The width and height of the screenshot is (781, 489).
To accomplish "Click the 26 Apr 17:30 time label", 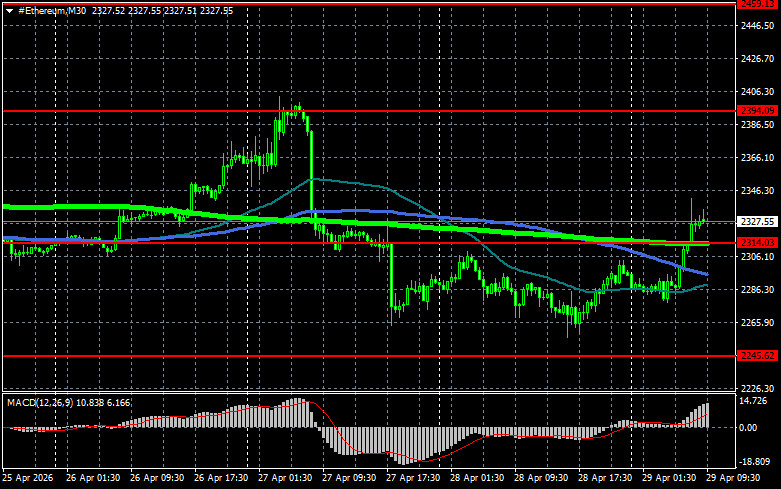I will (221, 478).
